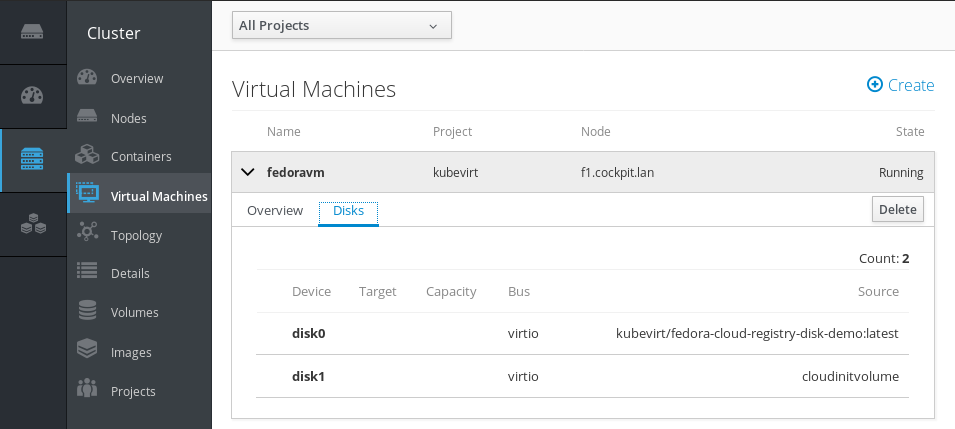Click the Nodes icon in sidebar

[87, 118]
